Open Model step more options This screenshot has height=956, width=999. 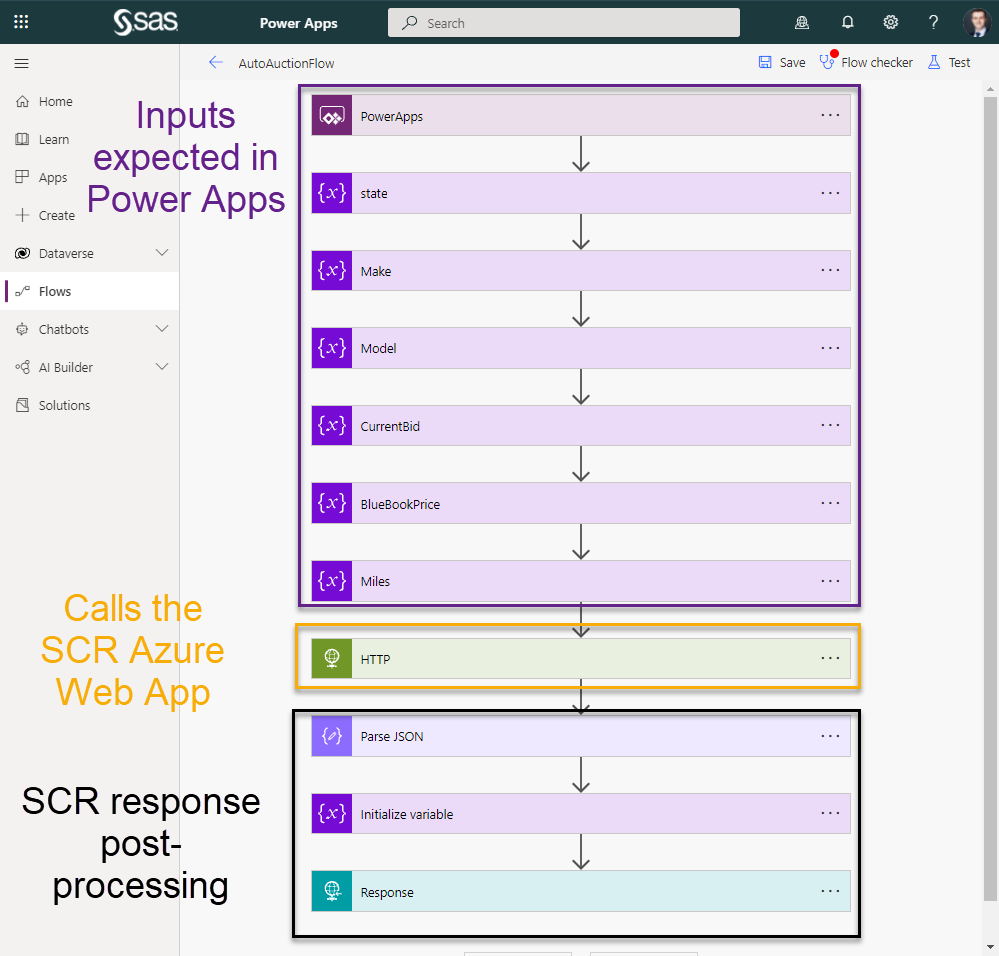tap(830, 348)
